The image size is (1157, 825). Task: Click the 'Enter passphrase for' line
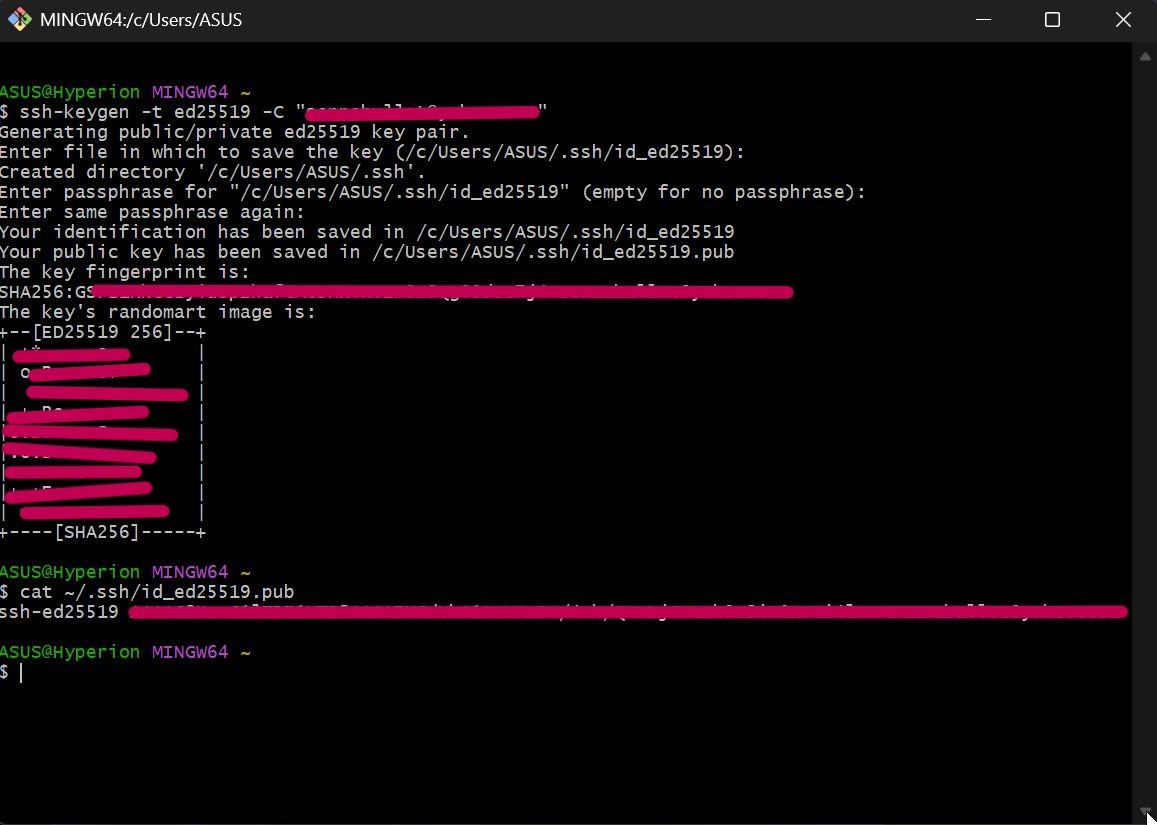(x=432, y=192)
